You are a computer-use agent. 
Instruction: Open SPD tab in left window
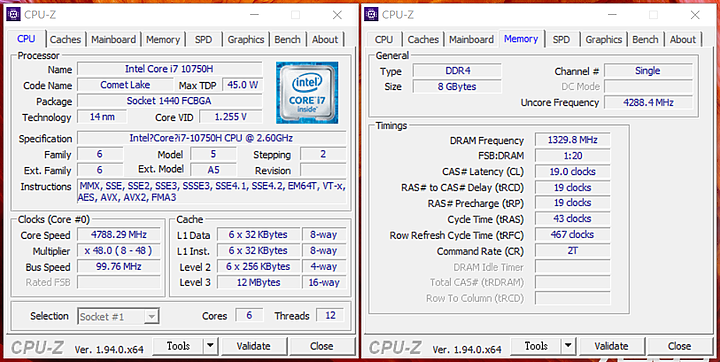pos(203,40)
